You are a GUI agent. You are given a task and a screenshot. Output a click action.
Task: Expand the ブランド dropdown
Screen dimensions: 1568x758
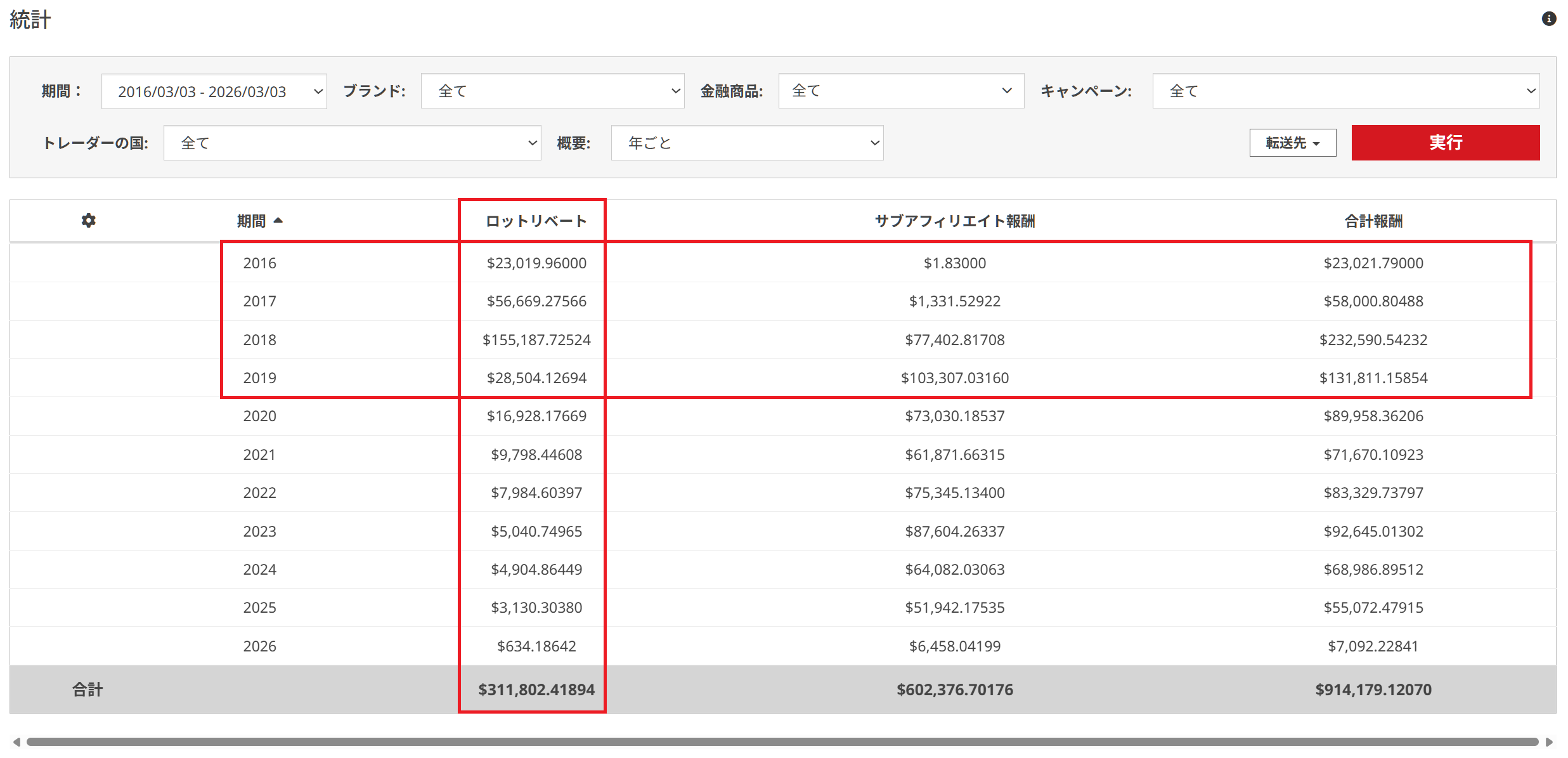[x=552, y=91]
